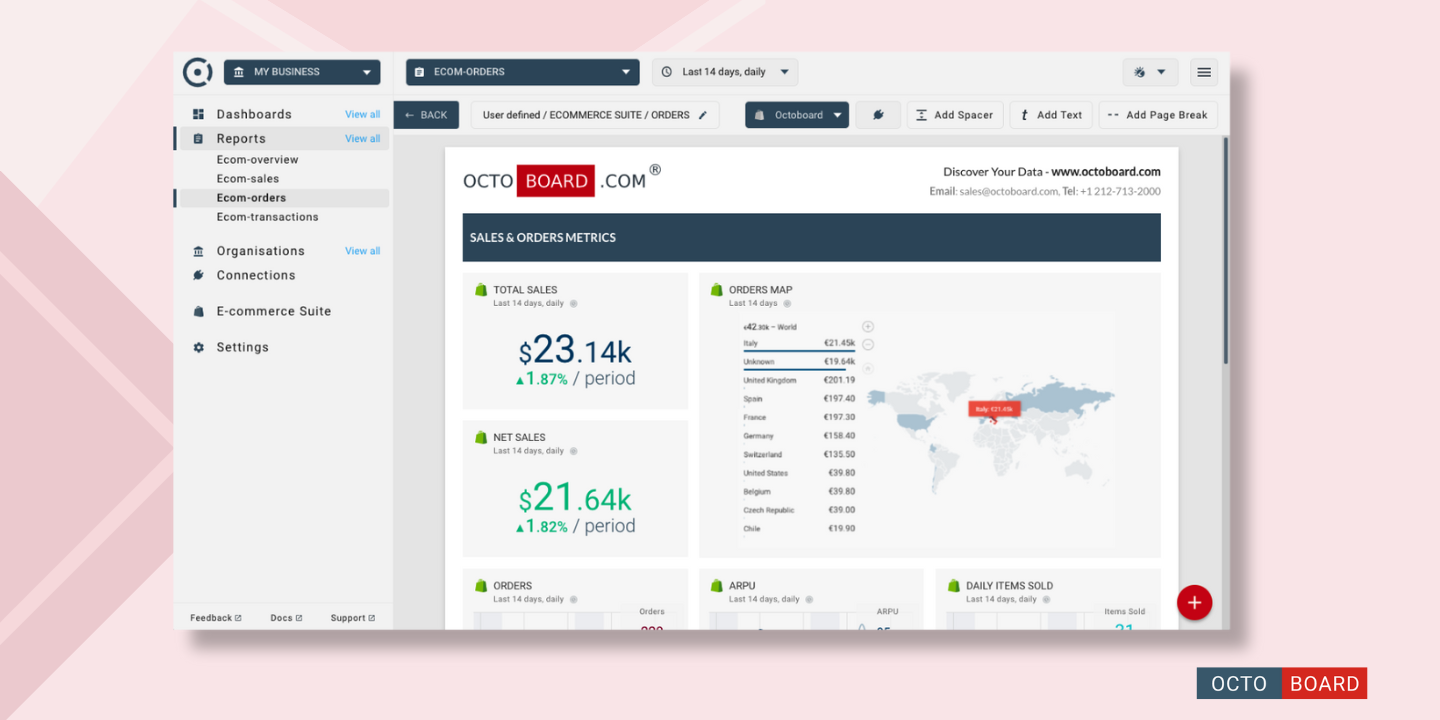Open the ECOM-ORDERS report selector dropdown
Viewport: 1440px width, 720px height.
522,72
